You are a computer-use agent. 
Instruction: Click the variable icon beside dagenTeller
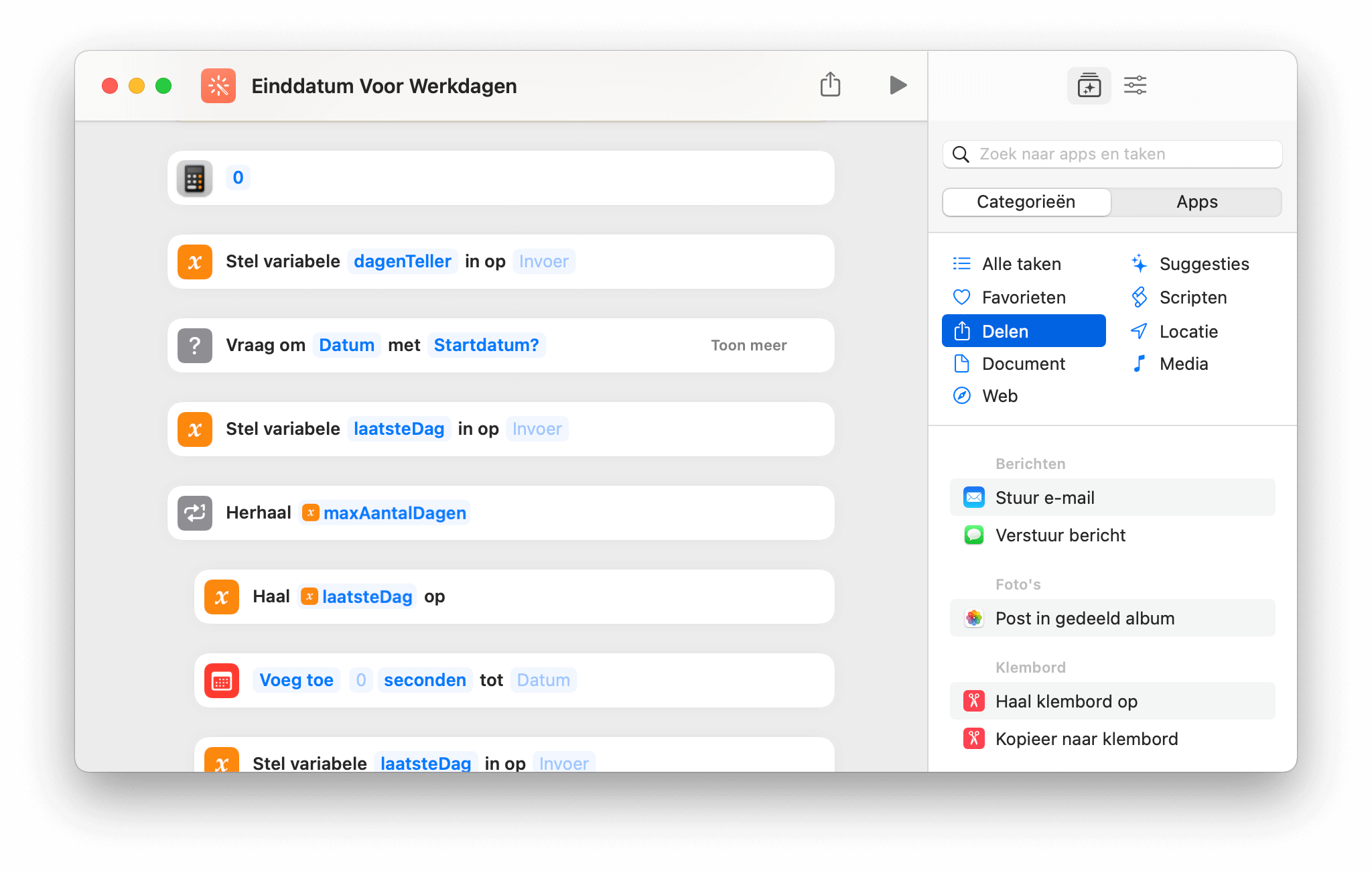pyautogui.click(x=195, y=262)
